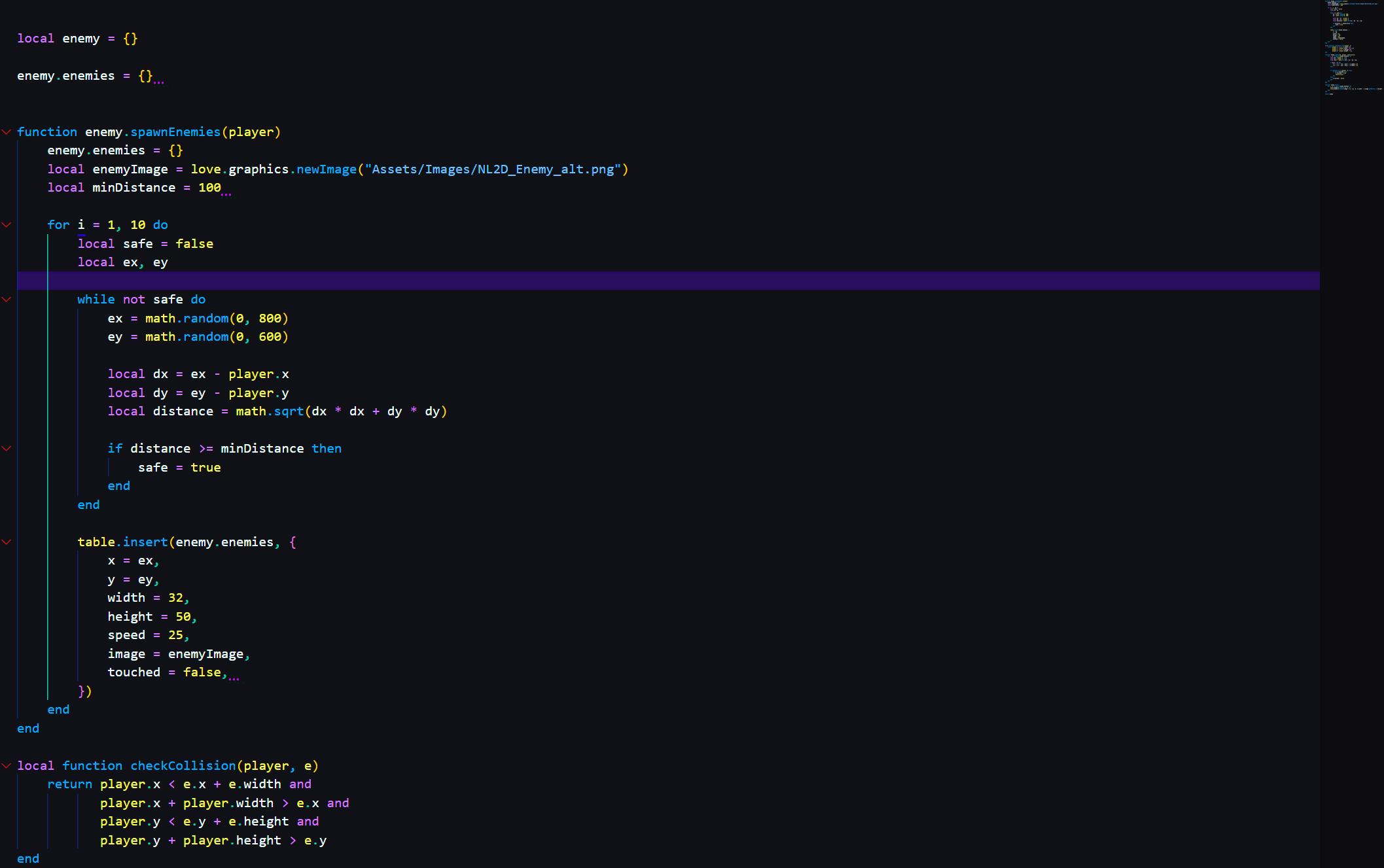This screenshot has width=1384, height=868.
Task: Collapse the enemy.spawnEnemies function fold arrow
Action: point(7,132)
